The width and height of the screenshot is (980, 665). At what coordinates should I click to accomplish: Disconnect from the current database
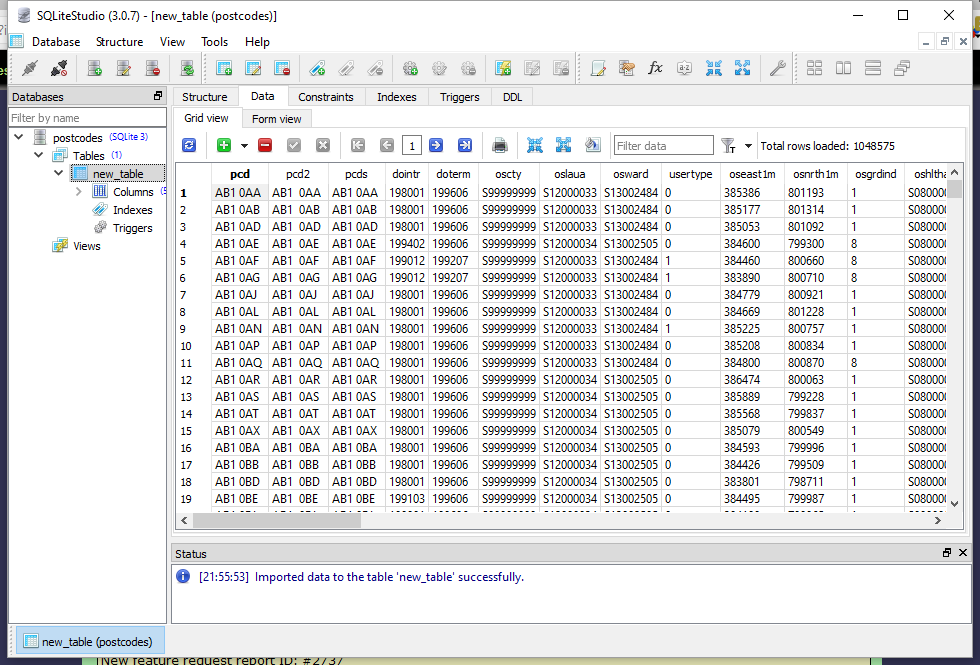tap(56, 68)
